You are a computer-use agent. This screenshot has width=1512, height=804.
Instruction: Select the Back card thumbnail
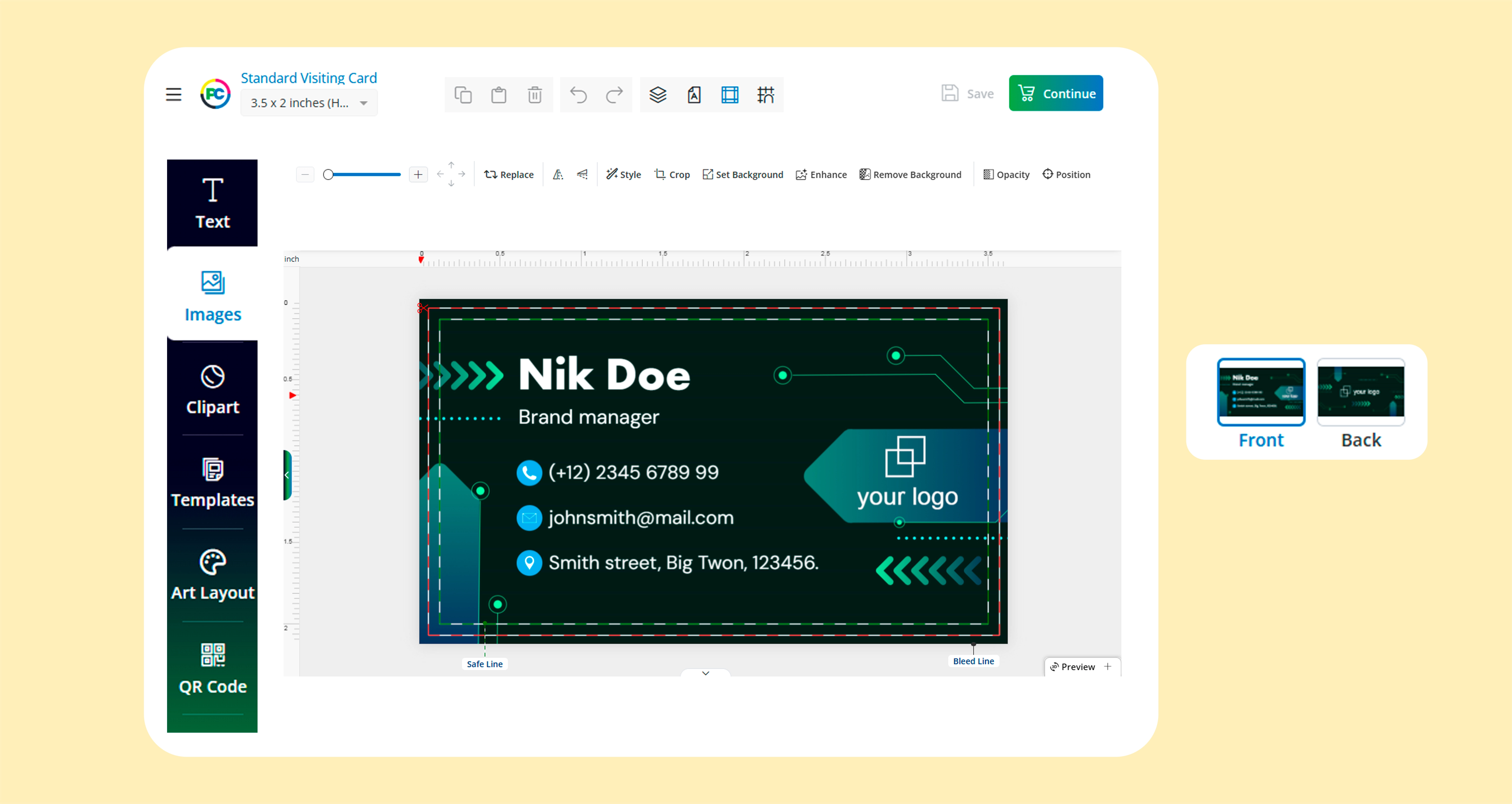[x=1361, y=391]
